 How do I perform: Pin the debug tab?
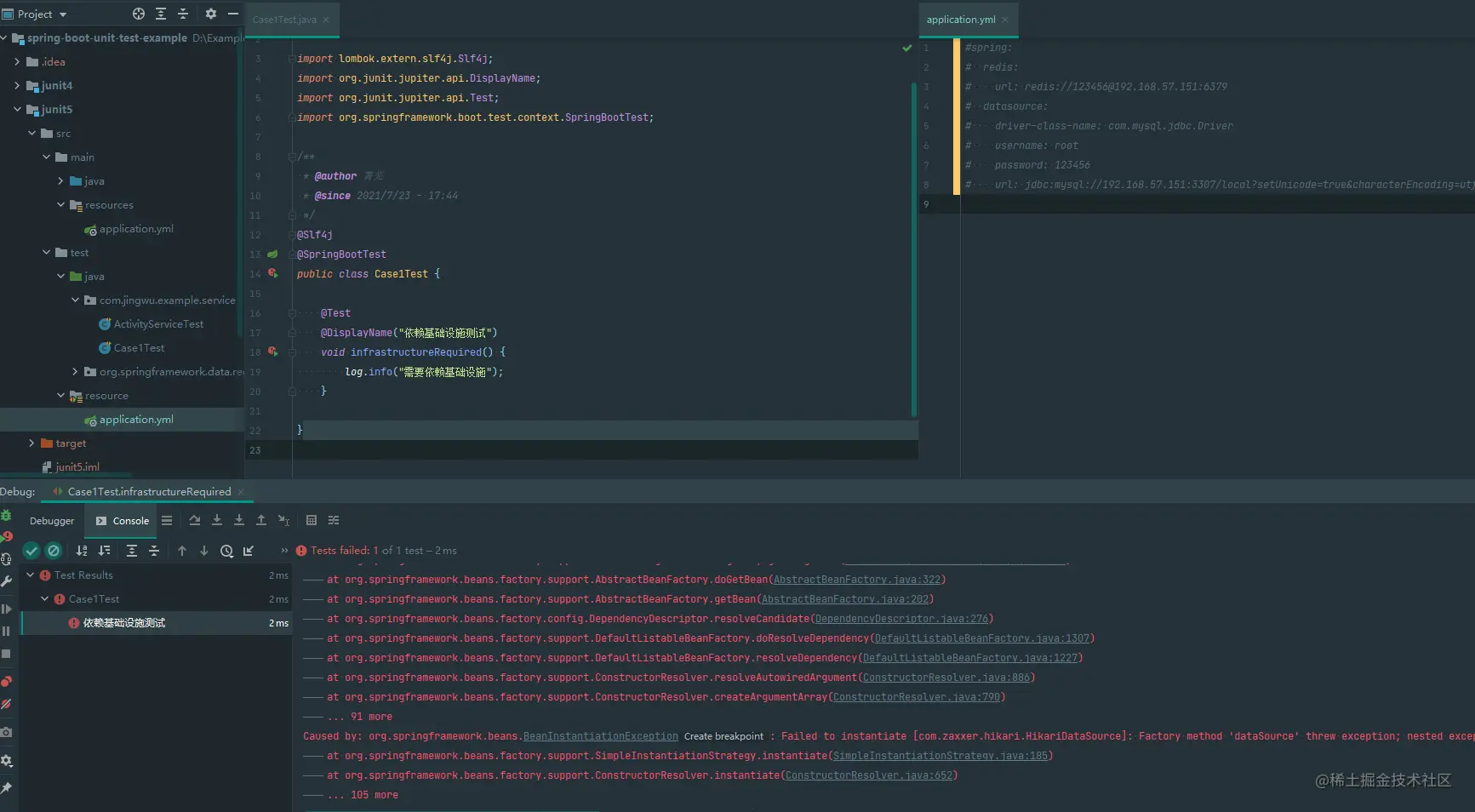pos(6,787)
